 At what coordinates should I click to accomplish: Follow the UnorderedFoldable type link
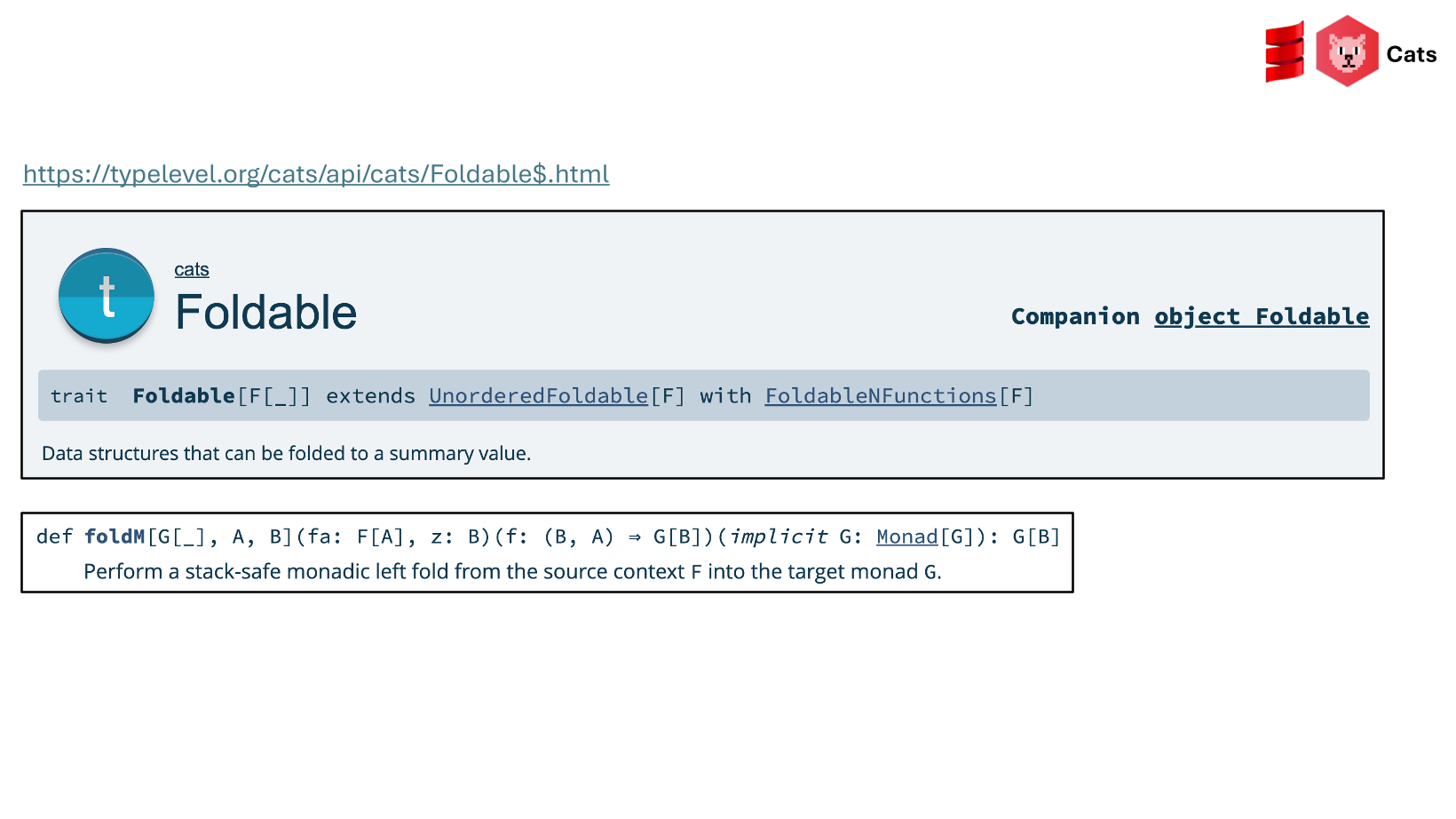pos(538,396)
